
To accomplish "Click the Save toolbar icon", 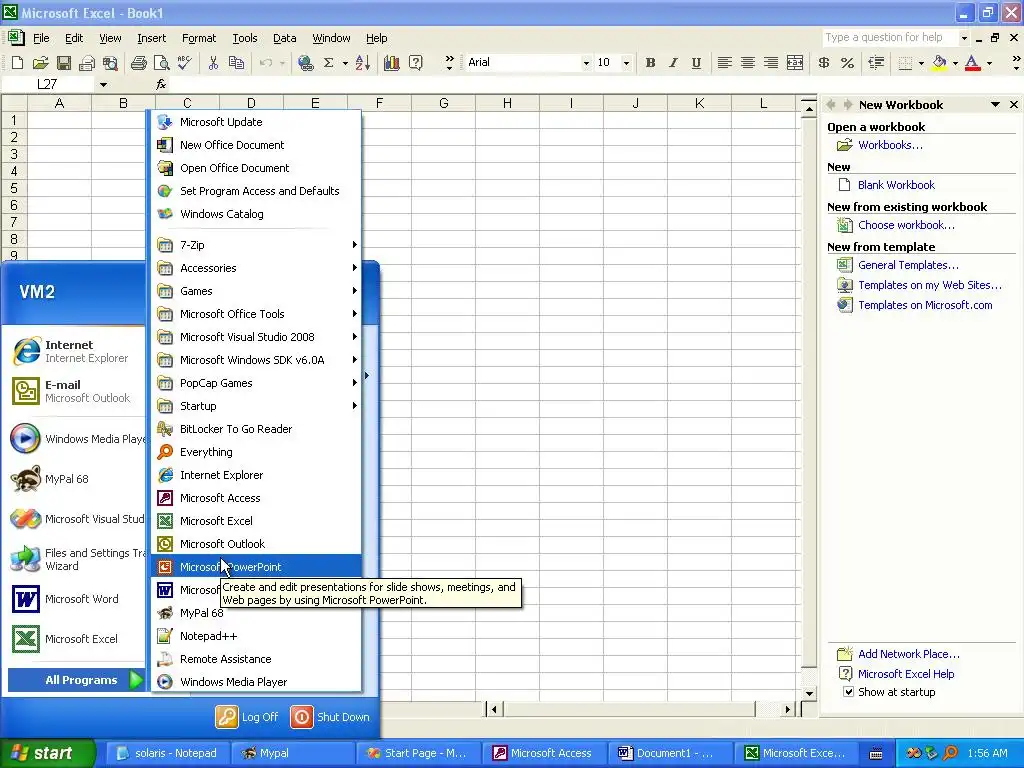I will click(x=63, y=63).
